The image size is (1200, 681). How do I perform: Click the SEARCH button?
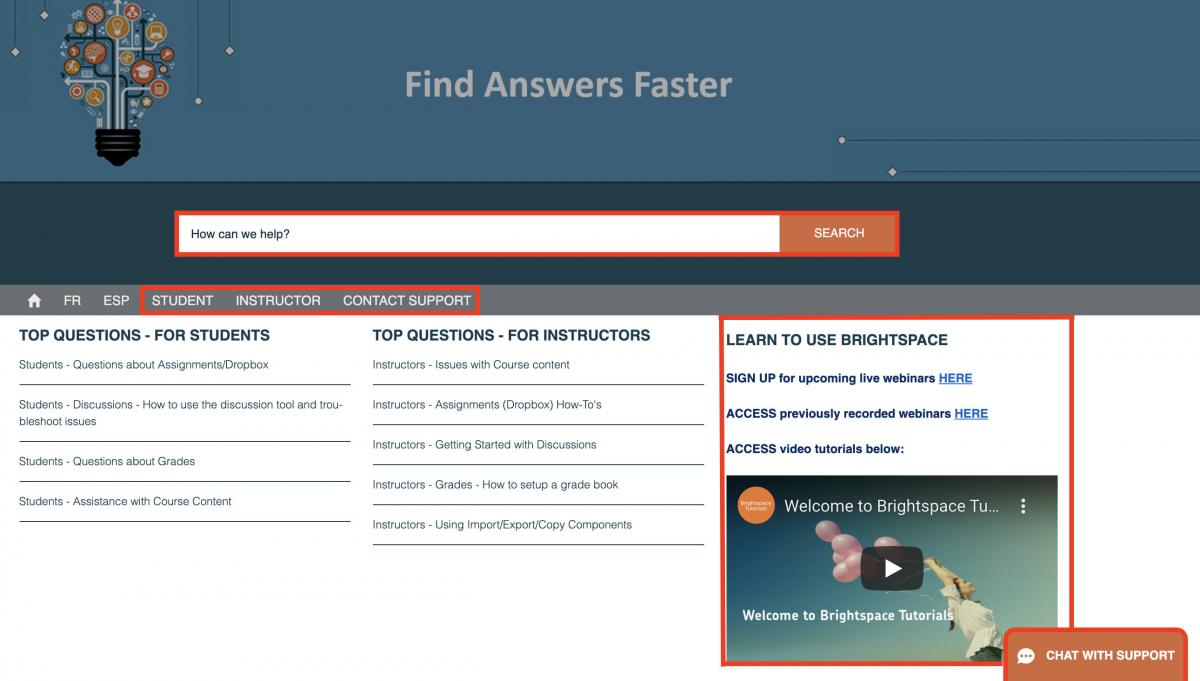click(x=838, y=233)
